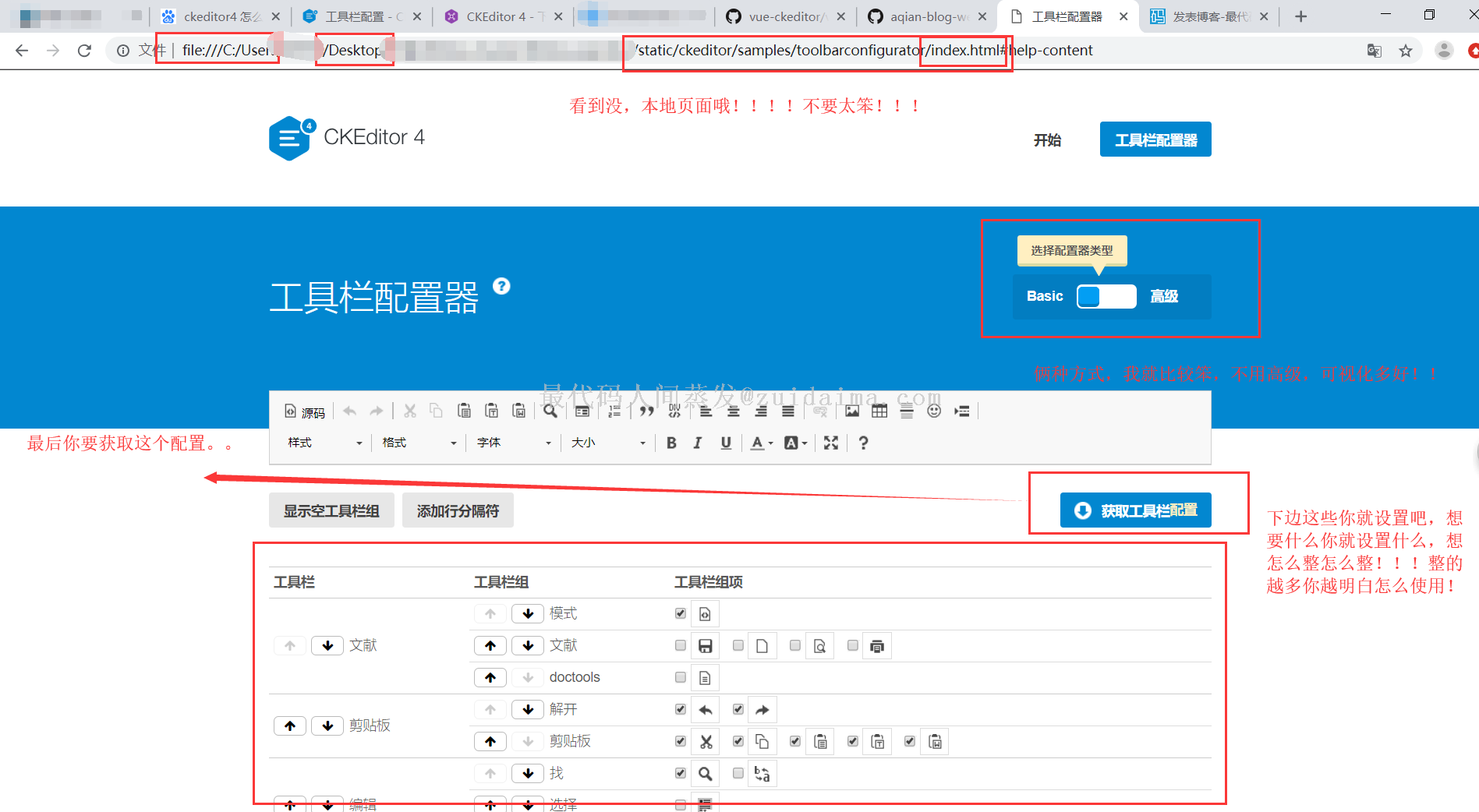Screen dimensions: 1479x812
Task: Click the blockquote icon in editor toolbar
Action: click(x=646, y=411)
